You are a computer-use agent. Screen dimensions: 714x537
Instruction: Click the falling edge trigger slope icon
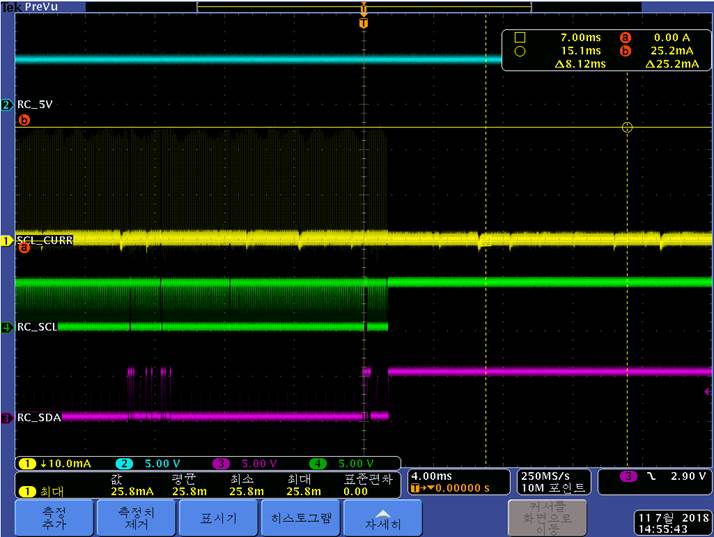click(x=652, y=476)
